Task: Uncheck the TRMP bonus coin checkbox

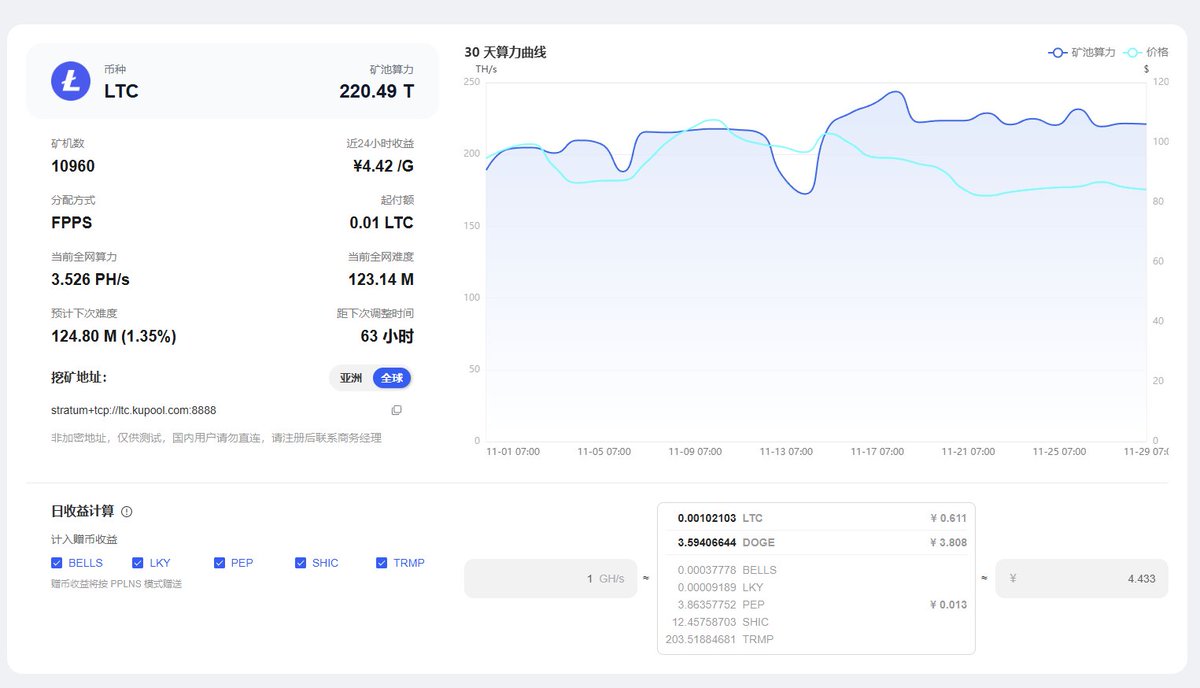Action: pyautogui.click(x=382, y=563)
